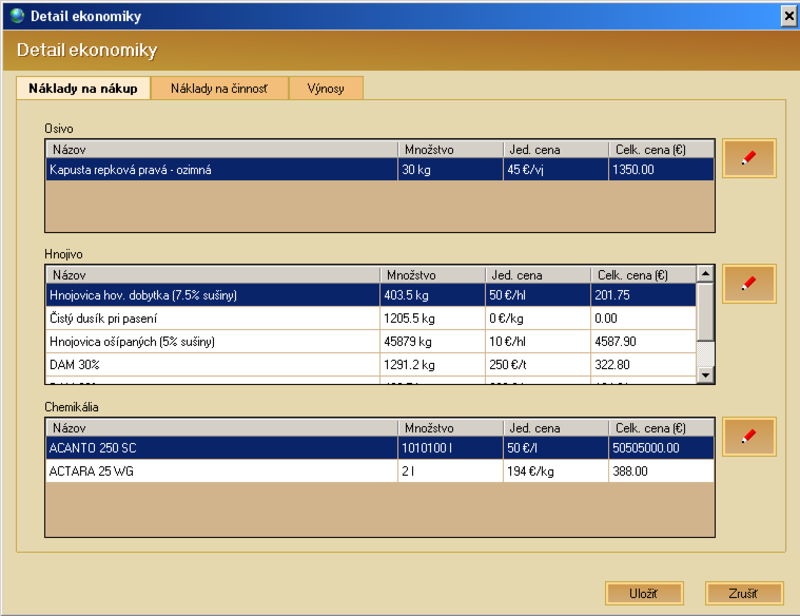Click Hnojivo table Celk. cena (€) header

(643, 275)
